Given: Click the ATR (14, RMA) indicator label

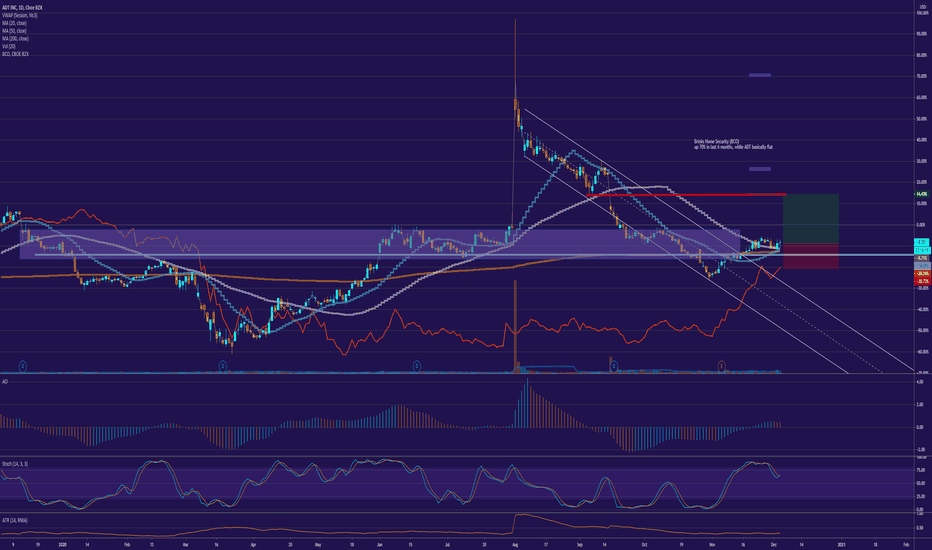Looking at the screenshot, I should tap(14, 520).
